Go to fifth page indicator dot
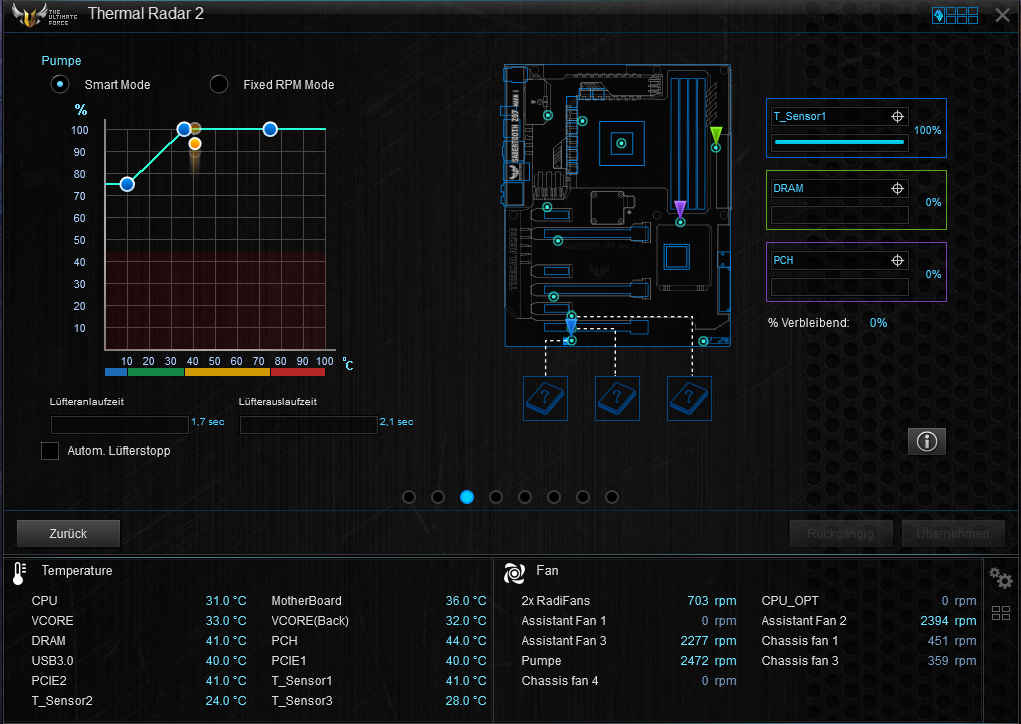The width and height of the screenshot is (1021, 724). 525,497
